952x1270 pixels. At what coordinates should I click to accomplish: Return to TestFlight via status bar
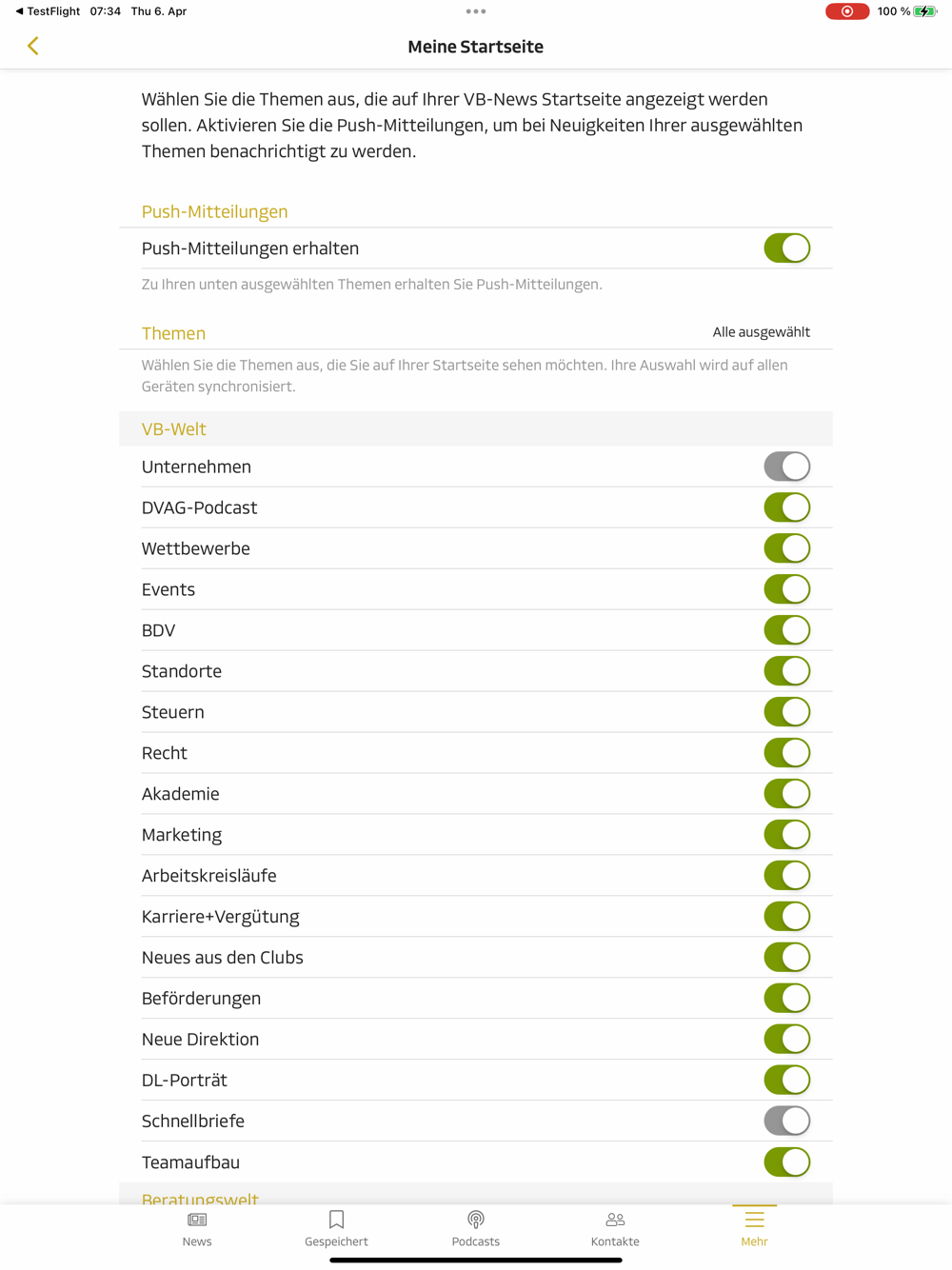(x=48, y=11)
